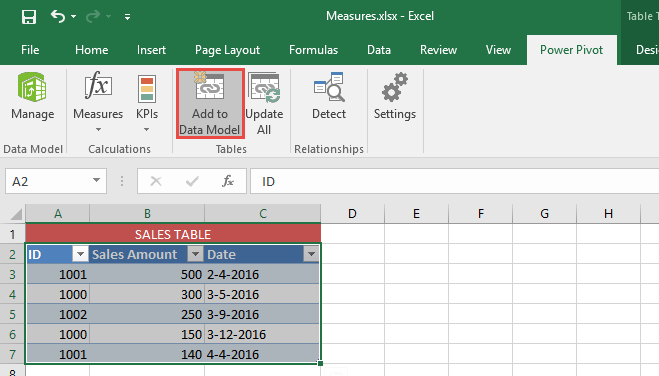659x376 pixels.
Task: Select the Power Pivot tab
Action: click(571, 50)
